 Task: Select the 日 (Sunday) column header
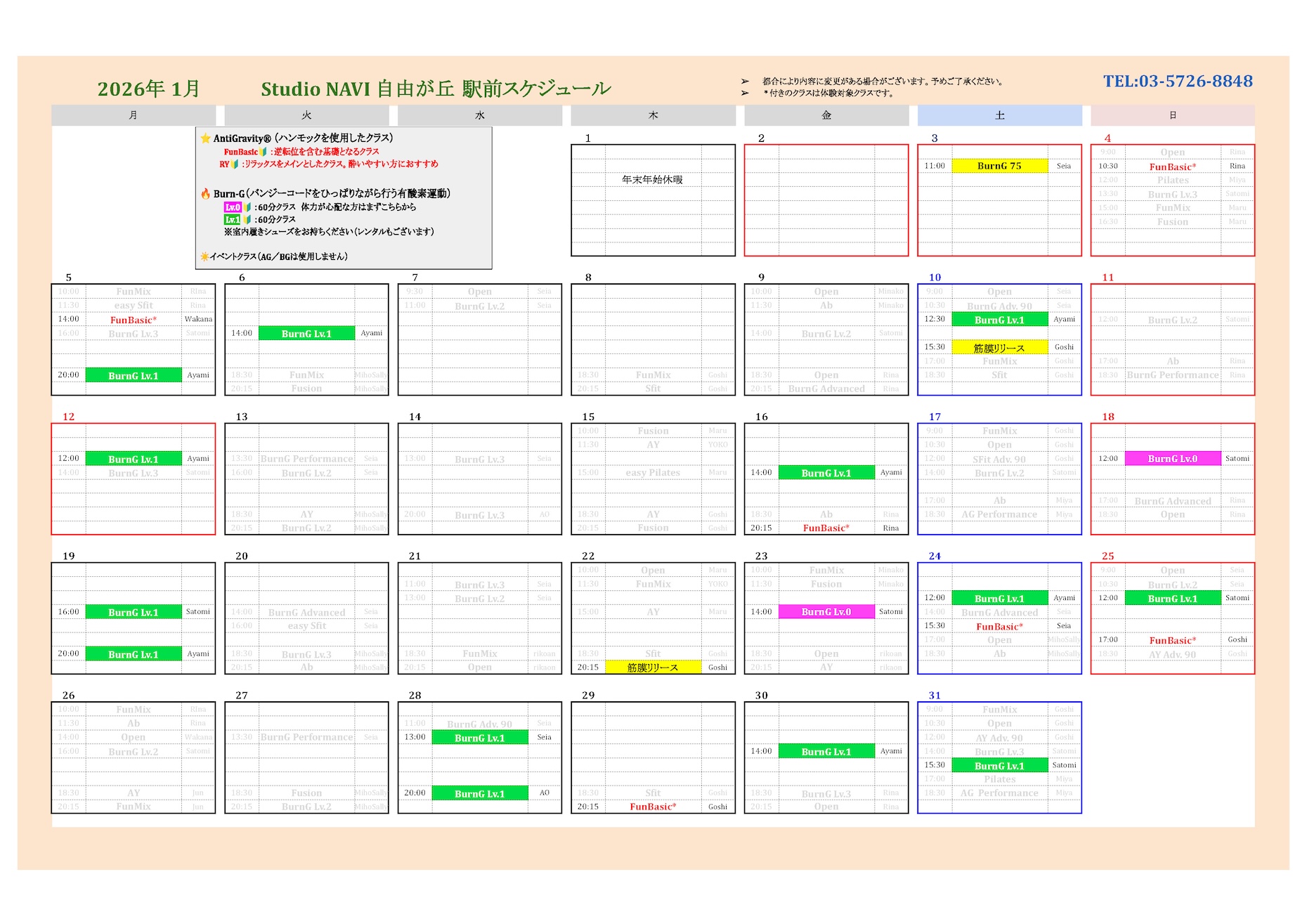(1172, 115)
